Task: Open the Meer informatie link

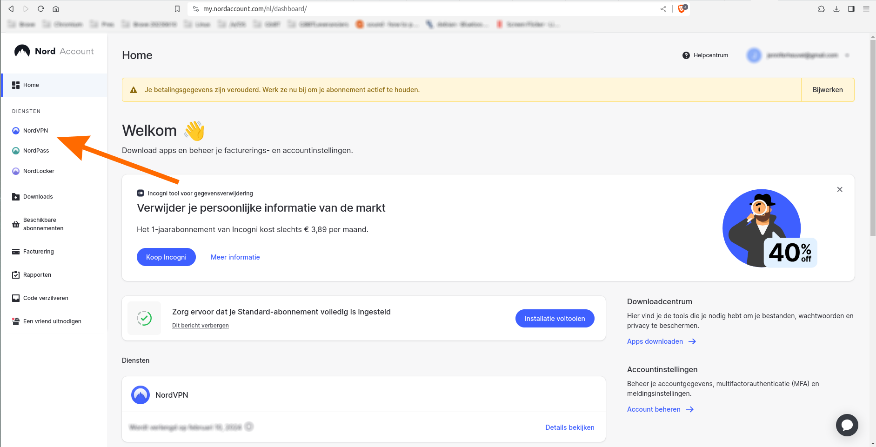Action: (x=235, y=257)
